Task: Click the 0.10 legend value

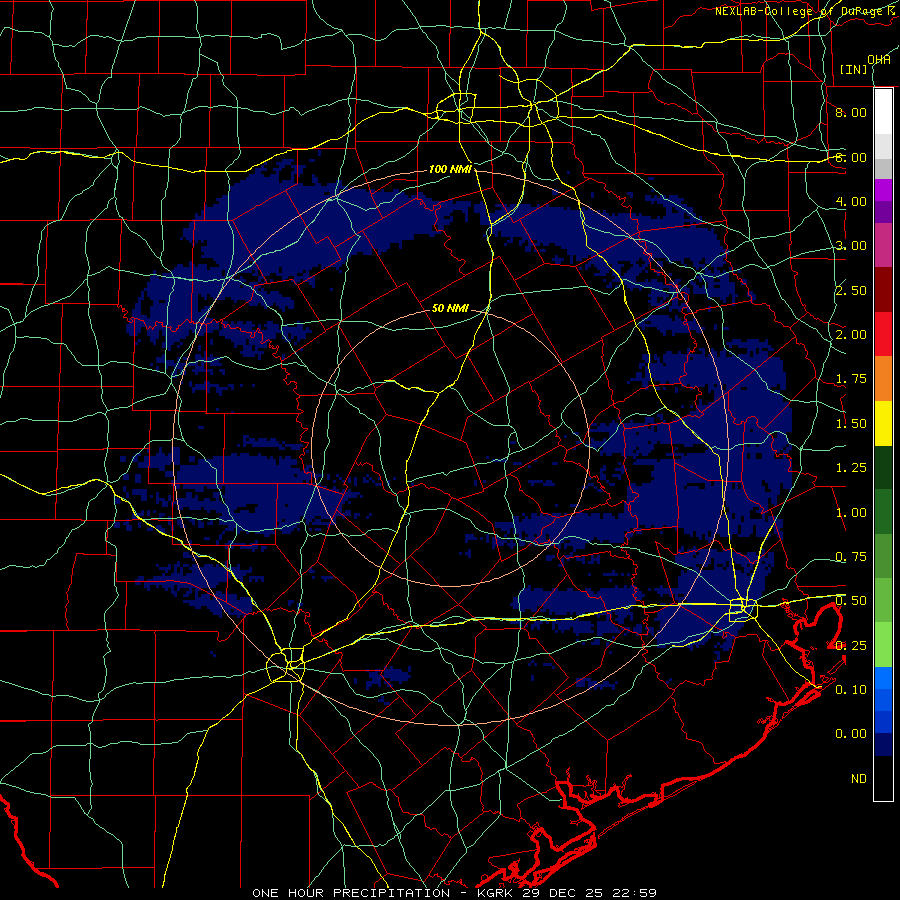Action: click(x=851, y=690)
